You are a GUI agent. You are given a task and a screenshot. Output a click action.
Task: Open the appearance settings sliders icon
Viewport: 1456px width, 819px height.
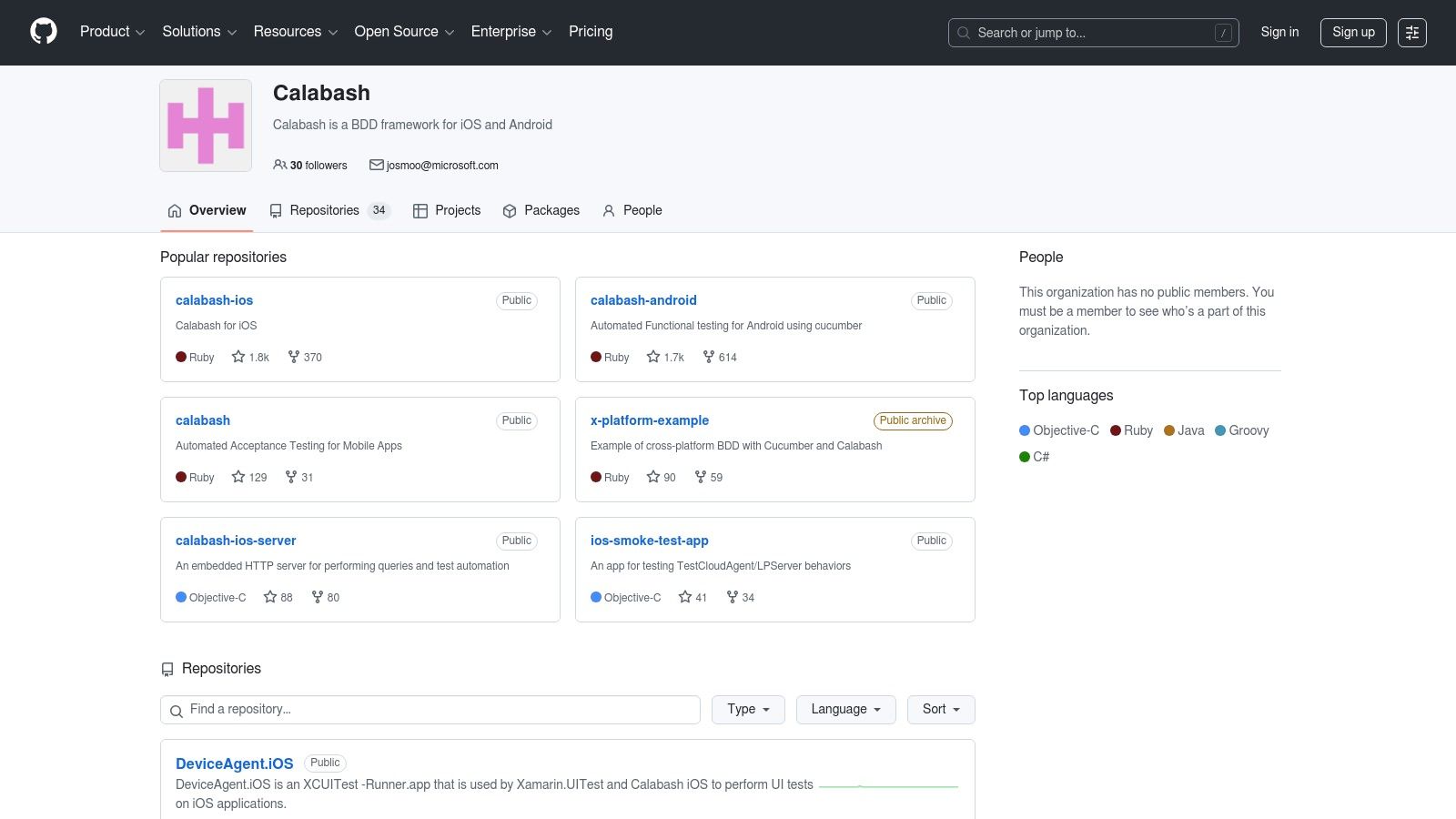[x=1412, y=33]
